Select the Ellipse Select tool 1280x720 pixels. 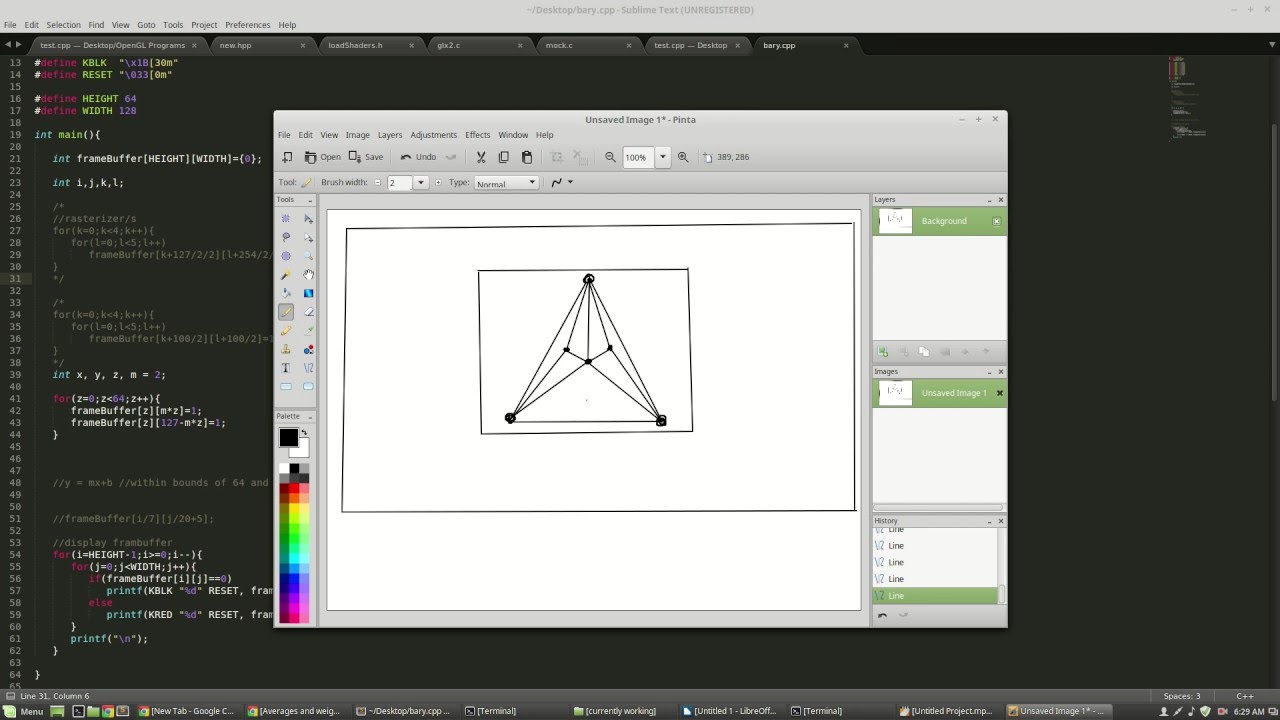tap(286, 256)
